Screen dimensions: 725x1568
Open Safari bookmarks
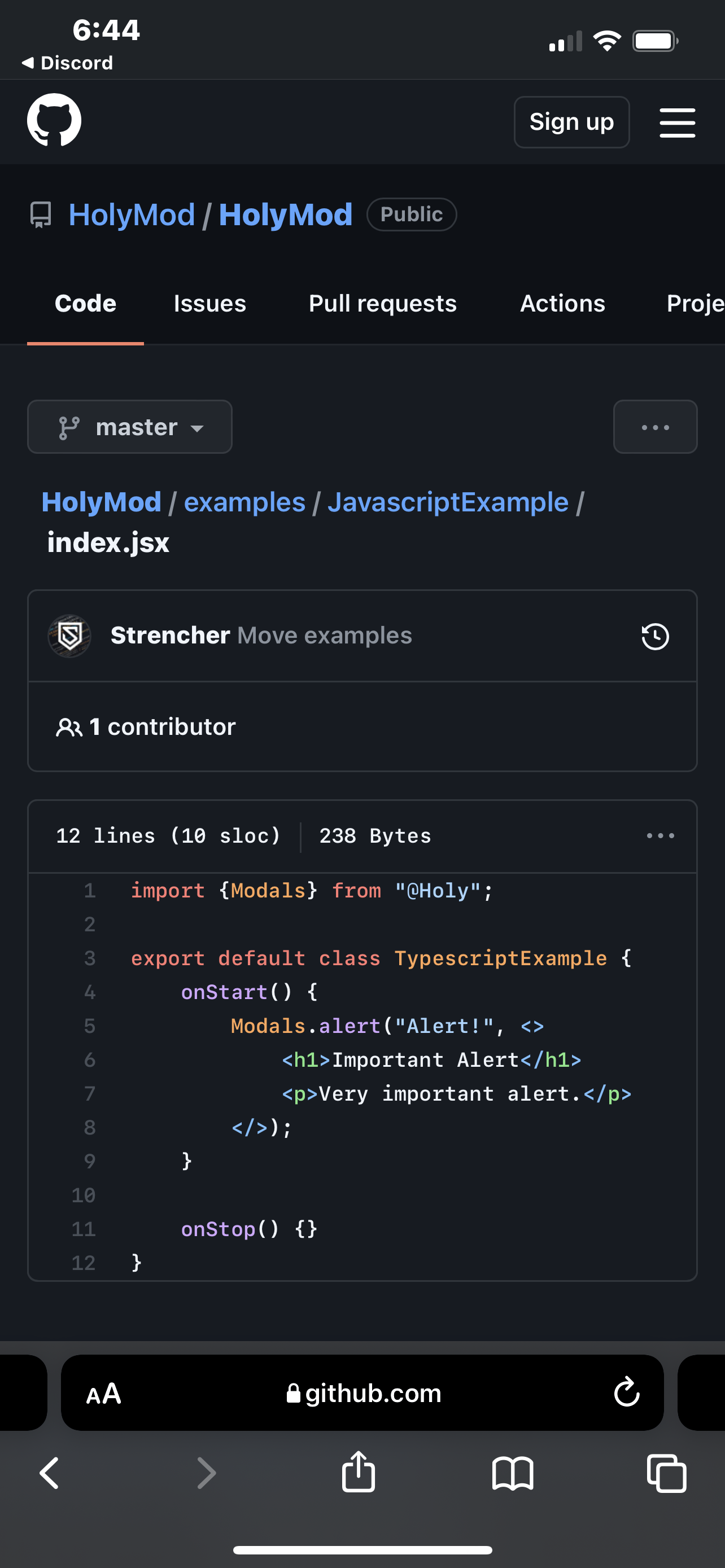[x=513, y=1473]
